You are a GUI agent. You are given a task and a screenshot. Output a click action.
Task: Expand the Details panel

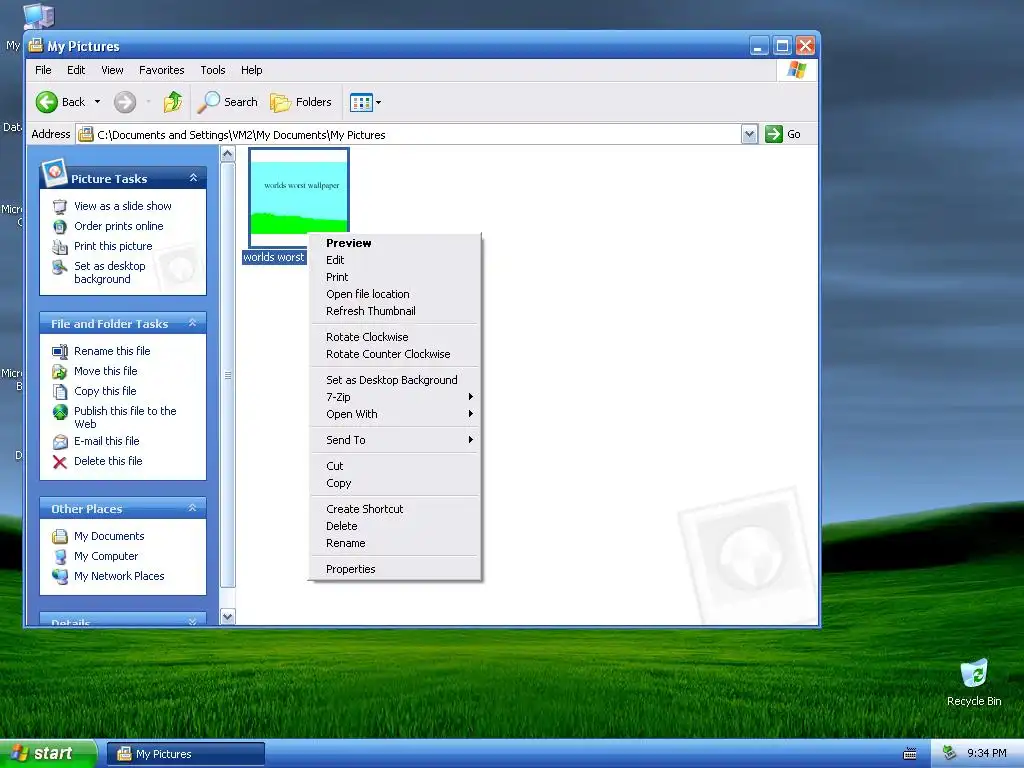coord(193,621)
